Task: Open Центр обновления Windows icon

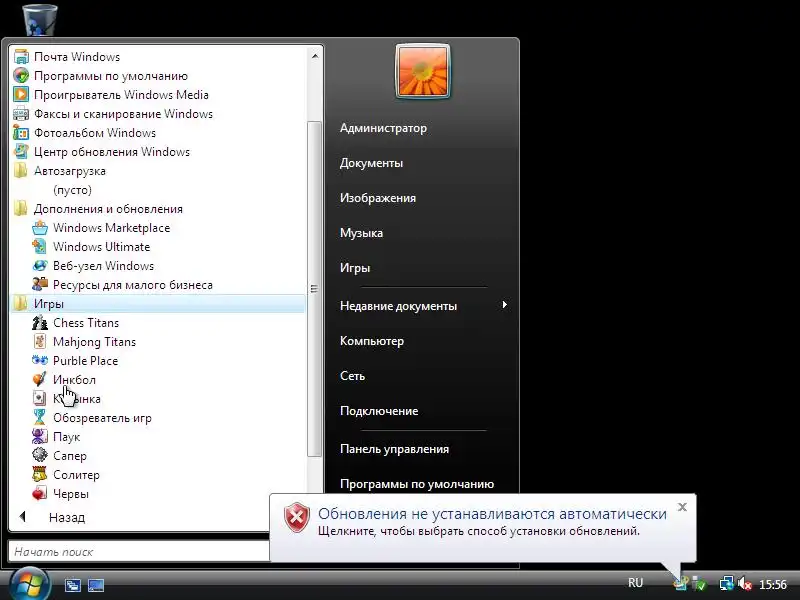Action: click(x=21, y=152)
